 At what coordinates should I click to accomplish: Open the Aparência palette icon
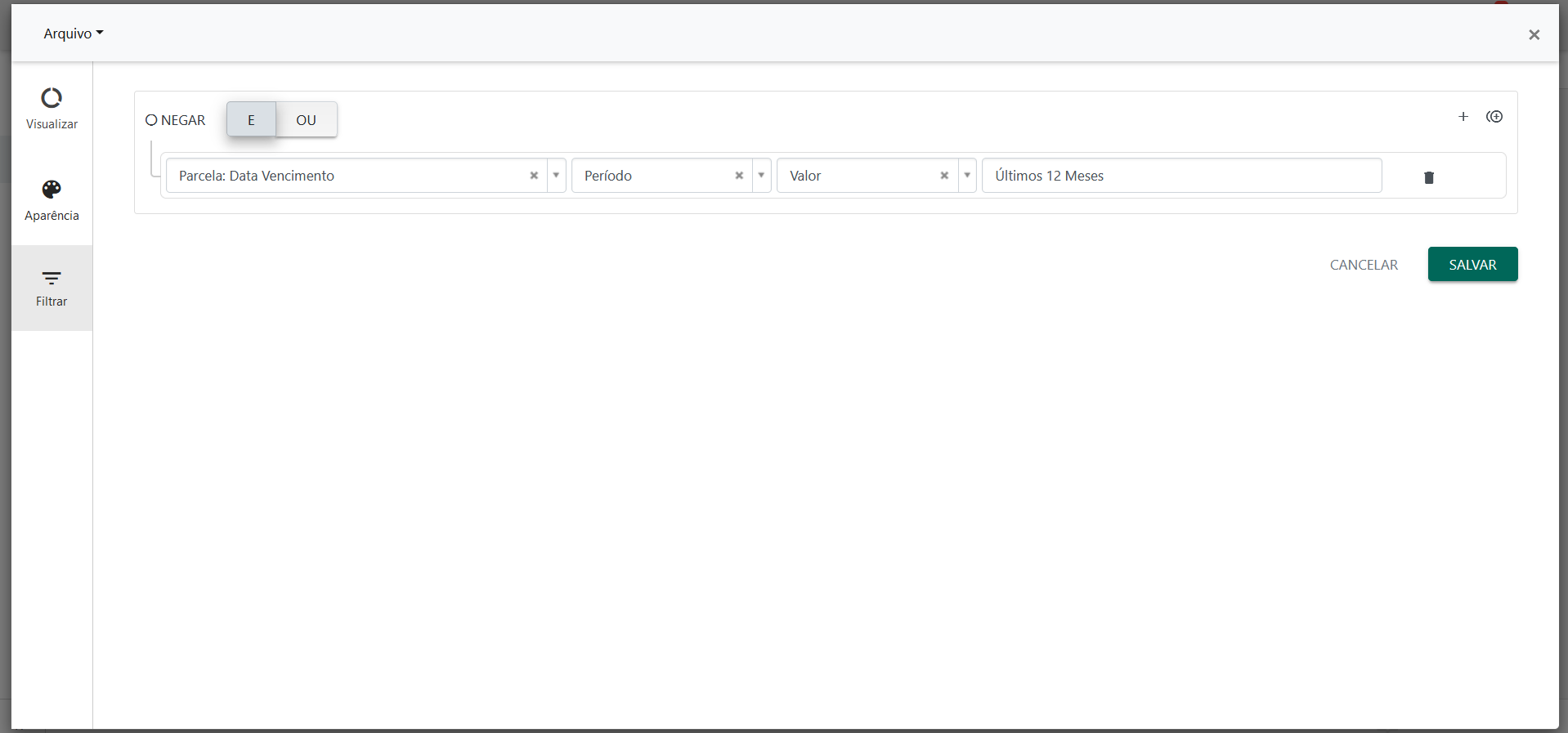[x=52, y=190]
